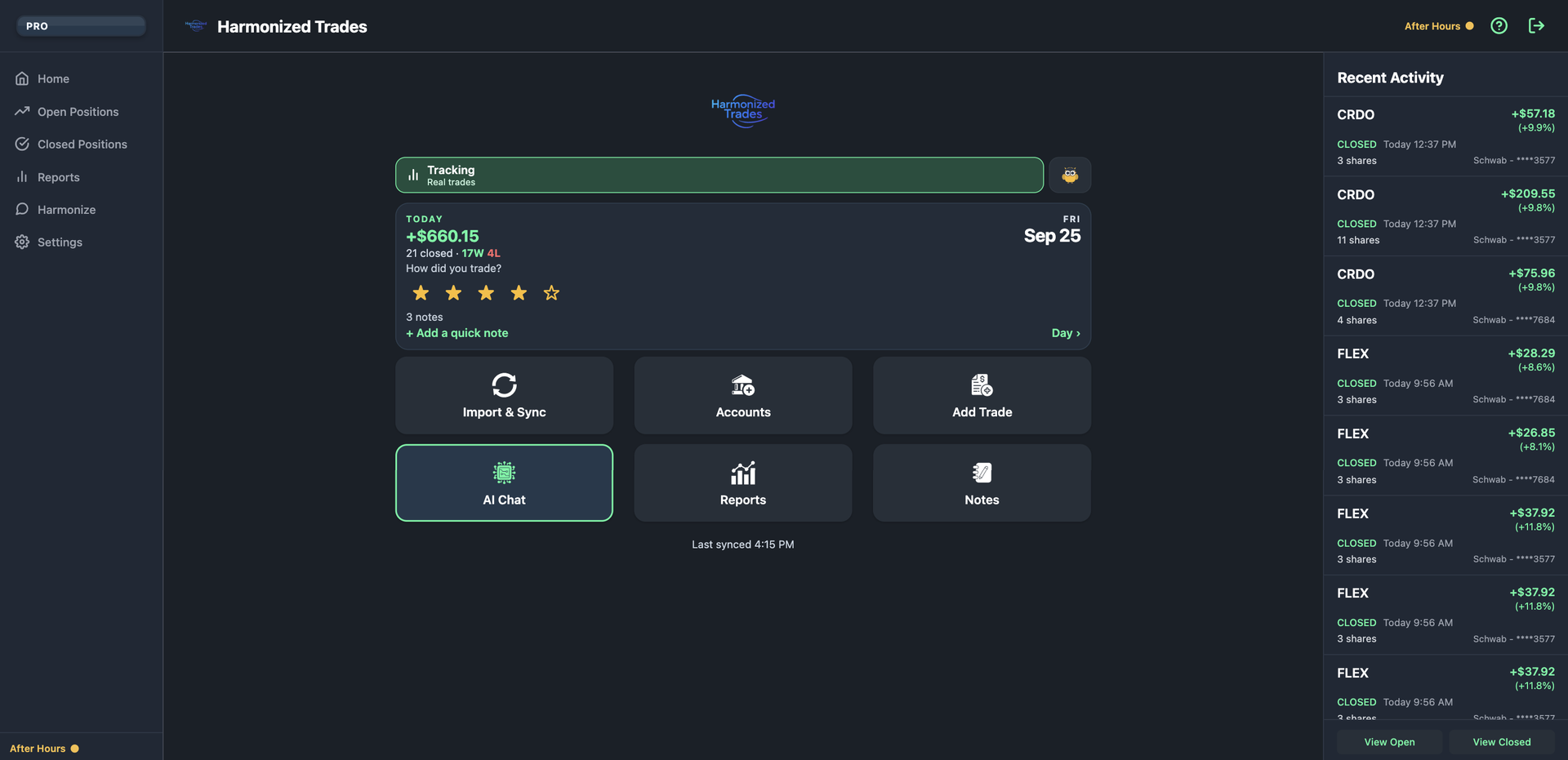Open the CRDO trade with +$209.55
This screenshot has width=1568, height=760.
tap(1445, 216)
